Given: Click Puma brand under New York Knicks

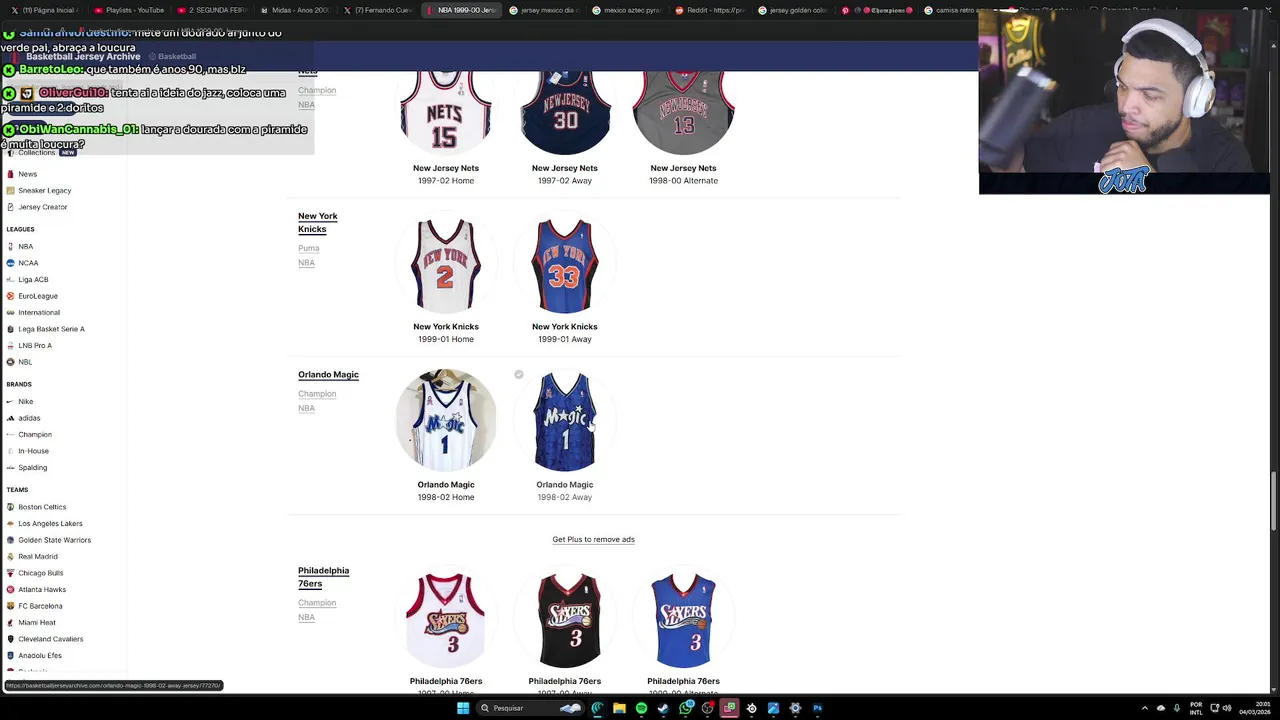Looking at the screenshot, I should pyautogui.click(x=308, y=248).
